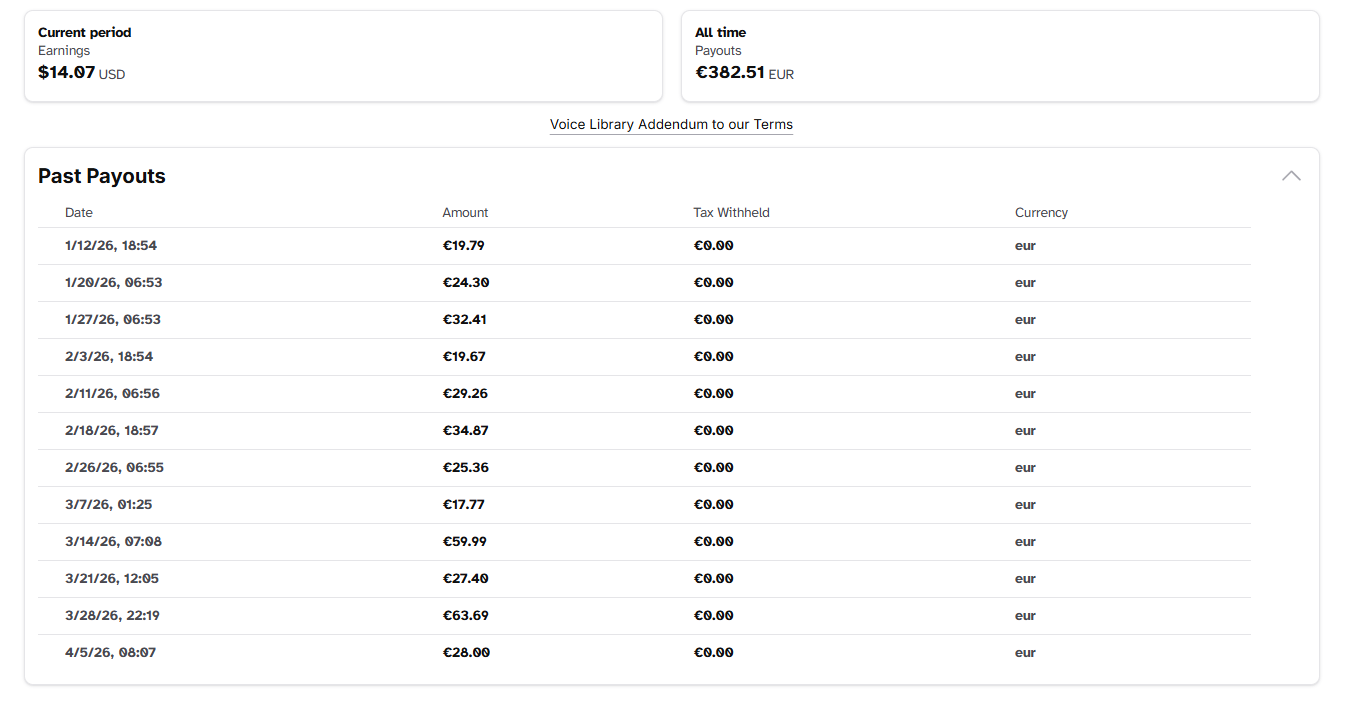Click the All time Payouts card

[1000, 55]
